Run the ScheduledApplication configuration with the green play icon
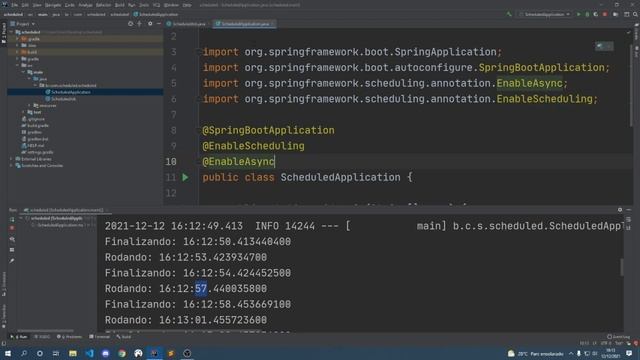The width and height of the screenshot is (640, 360). point(578,14)
